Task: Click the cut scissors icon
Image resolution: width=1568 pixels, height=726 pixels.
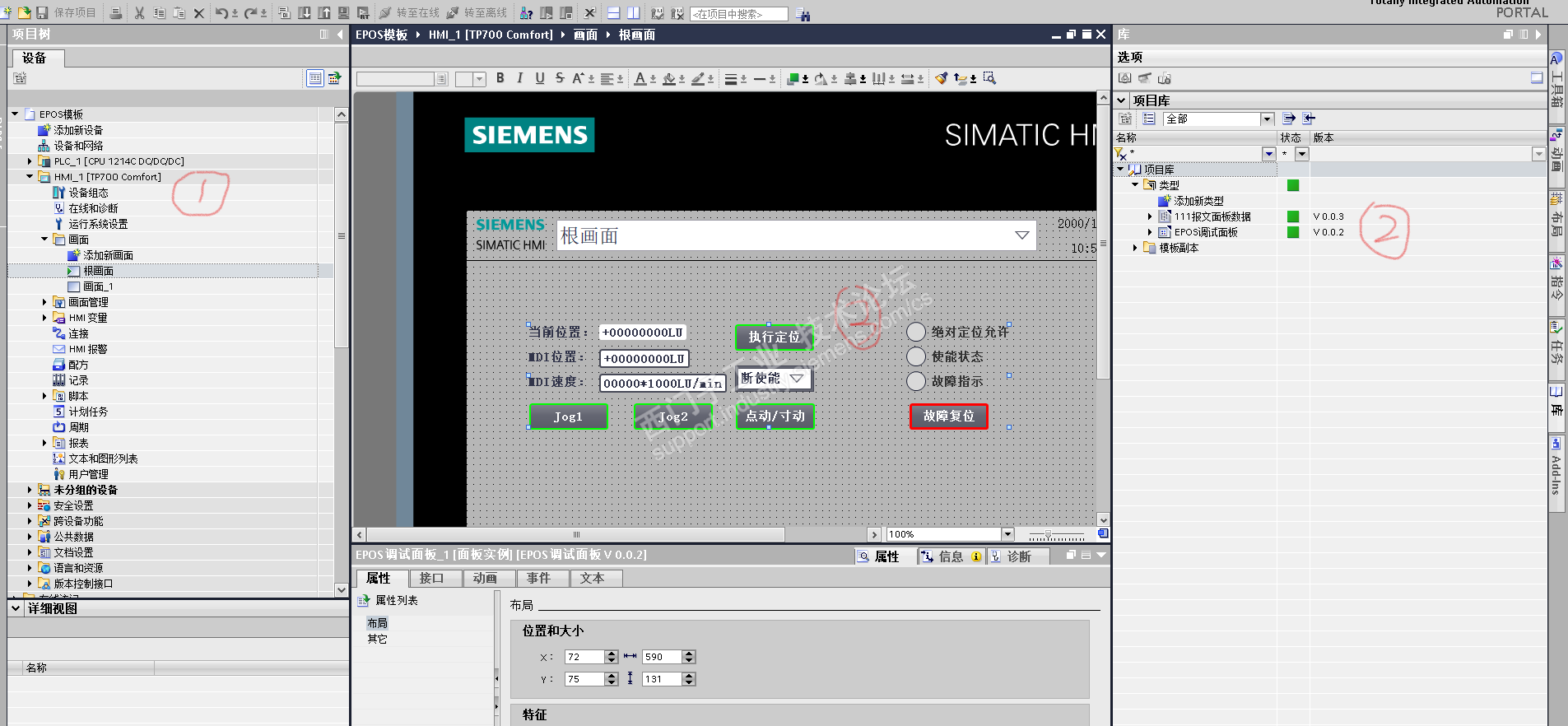Action: 139,12
